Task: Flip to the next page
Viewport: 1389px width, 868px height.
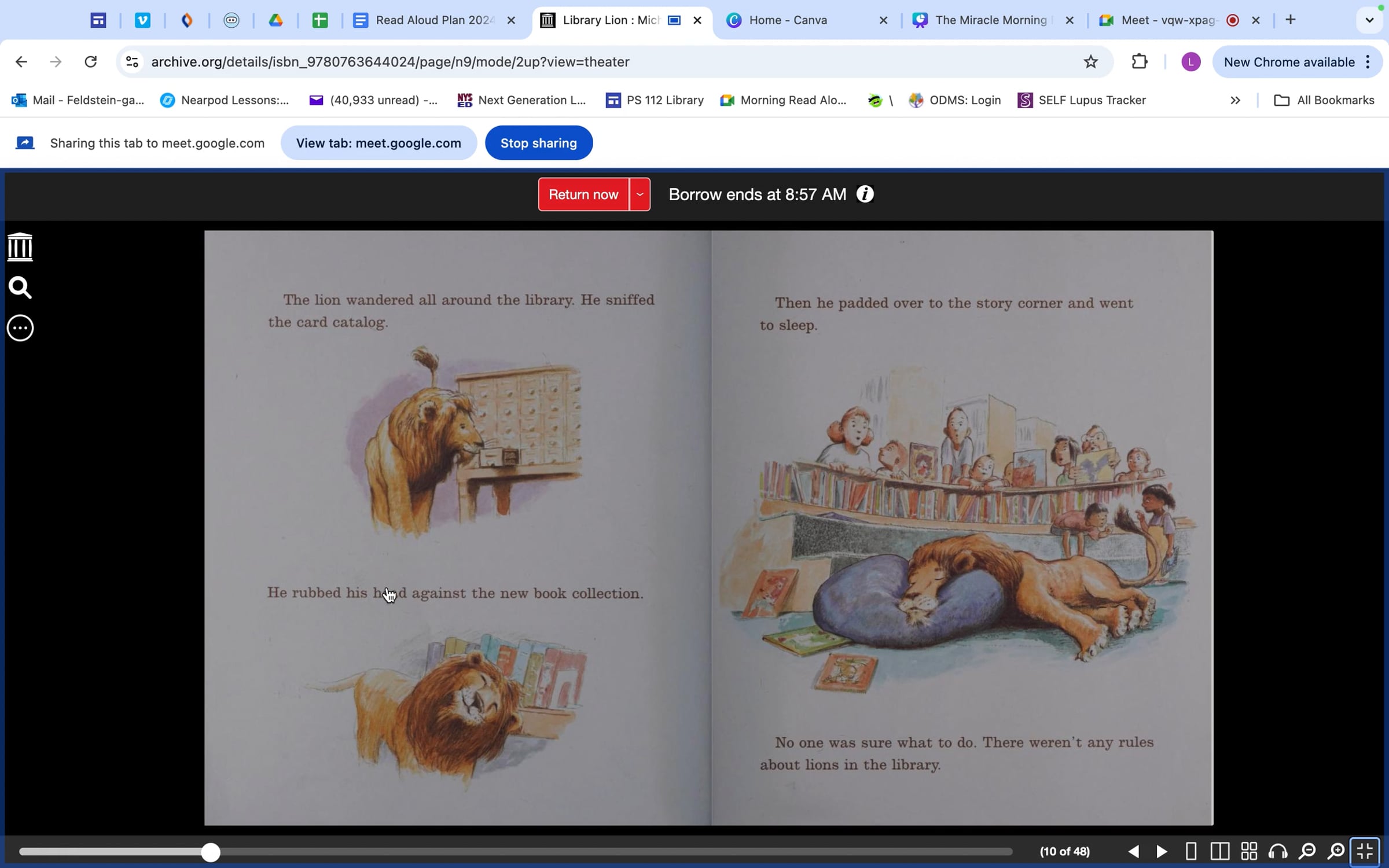Action: click(1162, 851)
